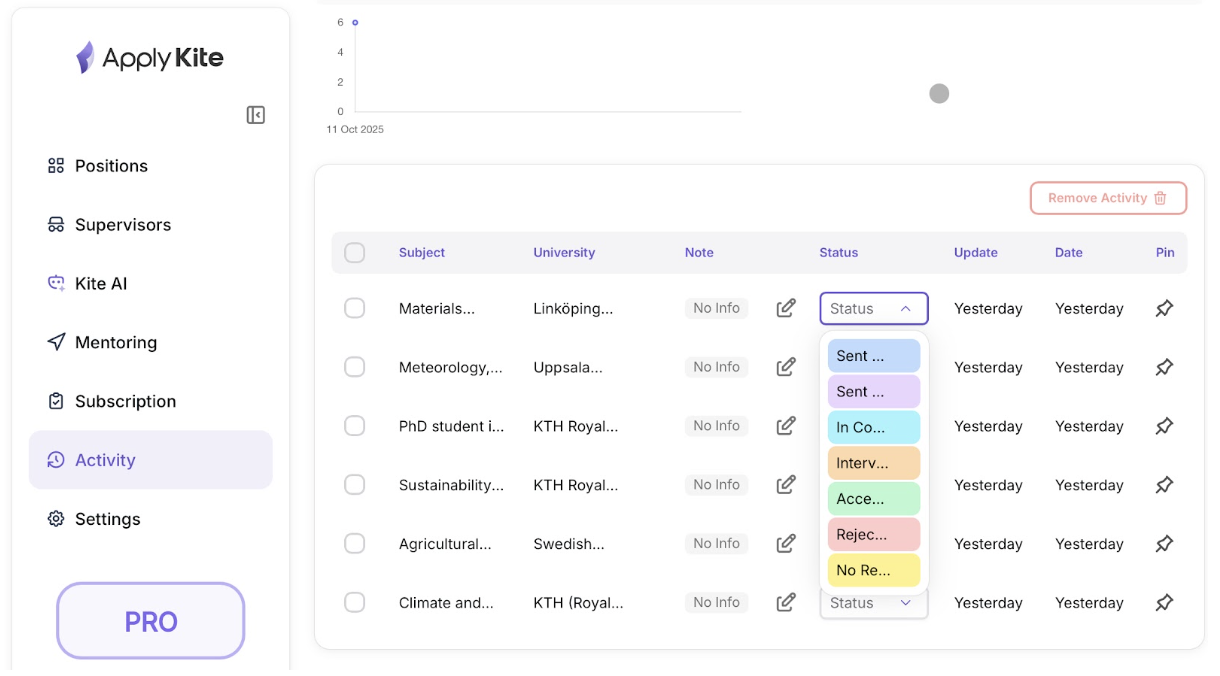This screenshot has width=1220, height=676.
Task: Expand the Status dropdown for the Climate row
Action: point(873,604)
